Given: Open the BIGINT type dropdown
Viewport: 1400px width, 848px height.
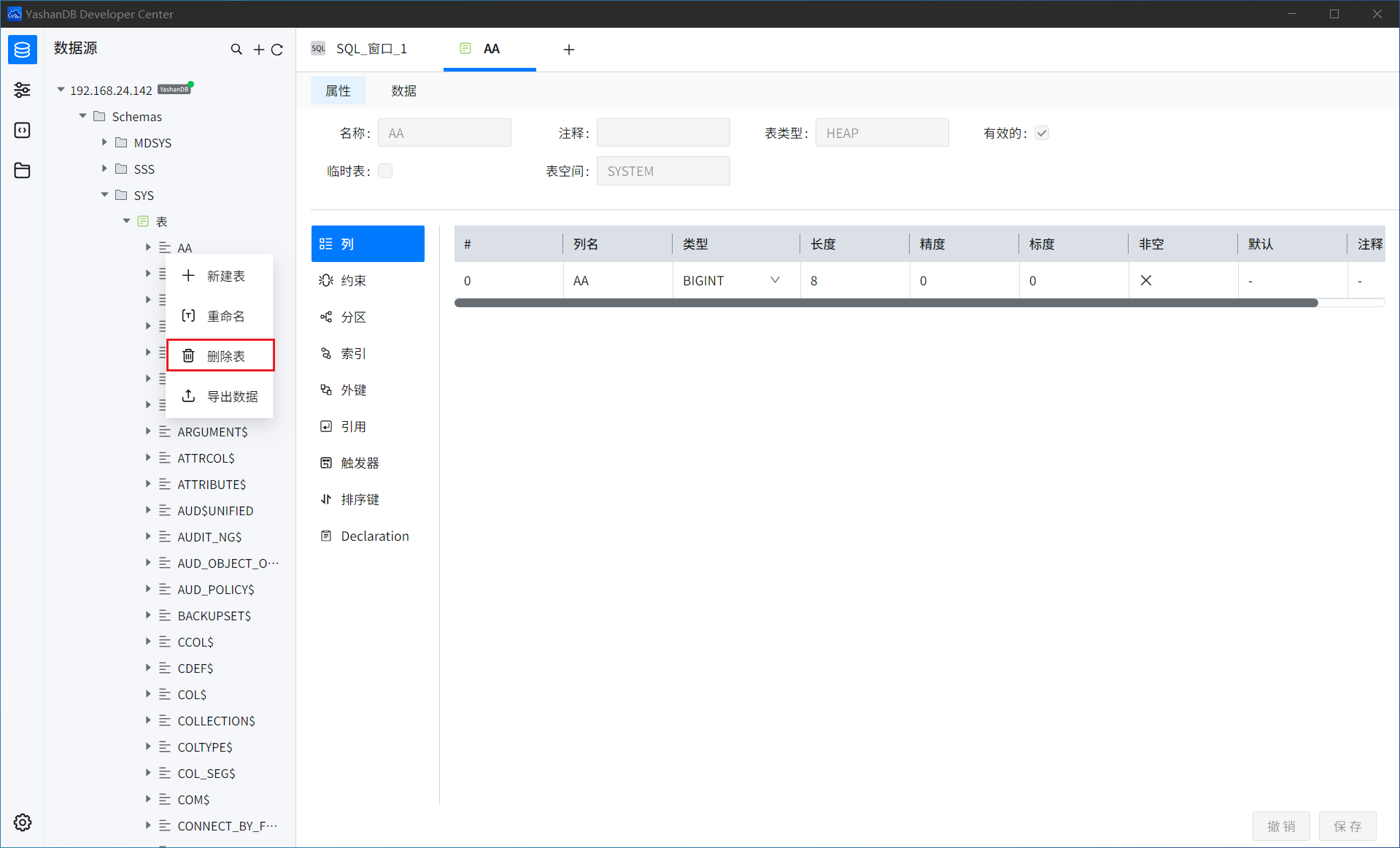Looking at the screenshot, I should 775,281.
